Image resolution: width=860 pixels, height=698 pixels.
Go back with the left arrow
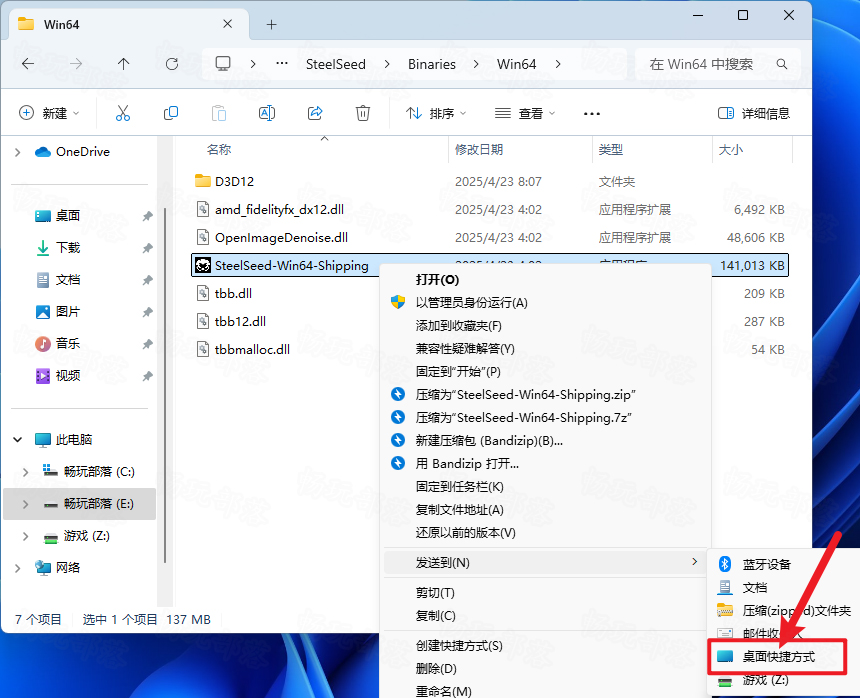pos(28,64)
